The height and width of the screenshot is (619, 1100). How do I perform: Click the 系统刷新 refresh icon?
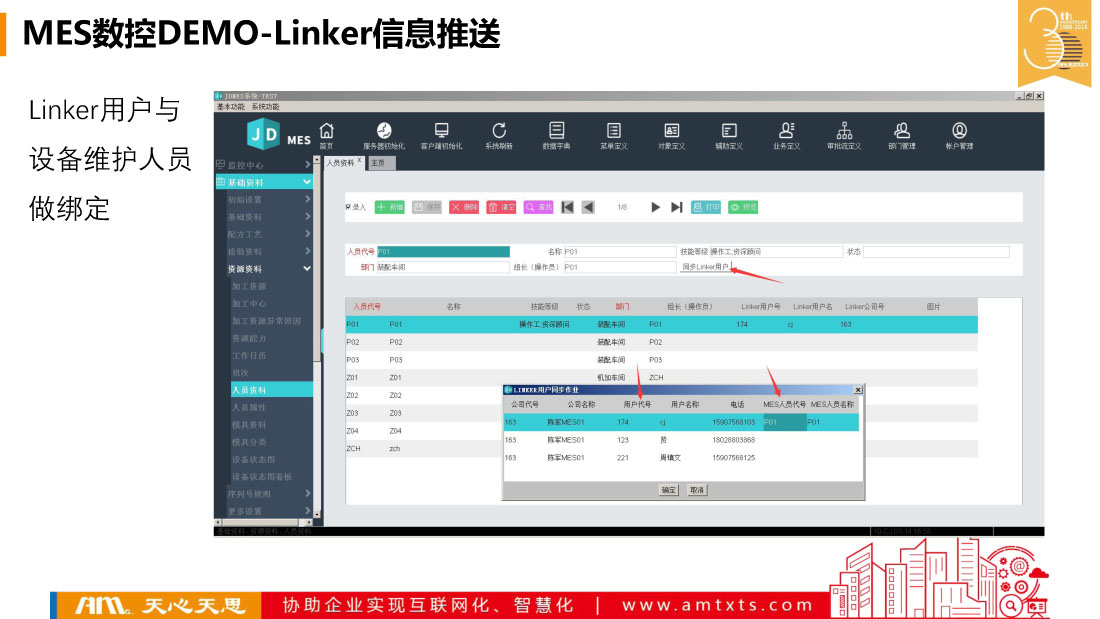click(499, 134)
